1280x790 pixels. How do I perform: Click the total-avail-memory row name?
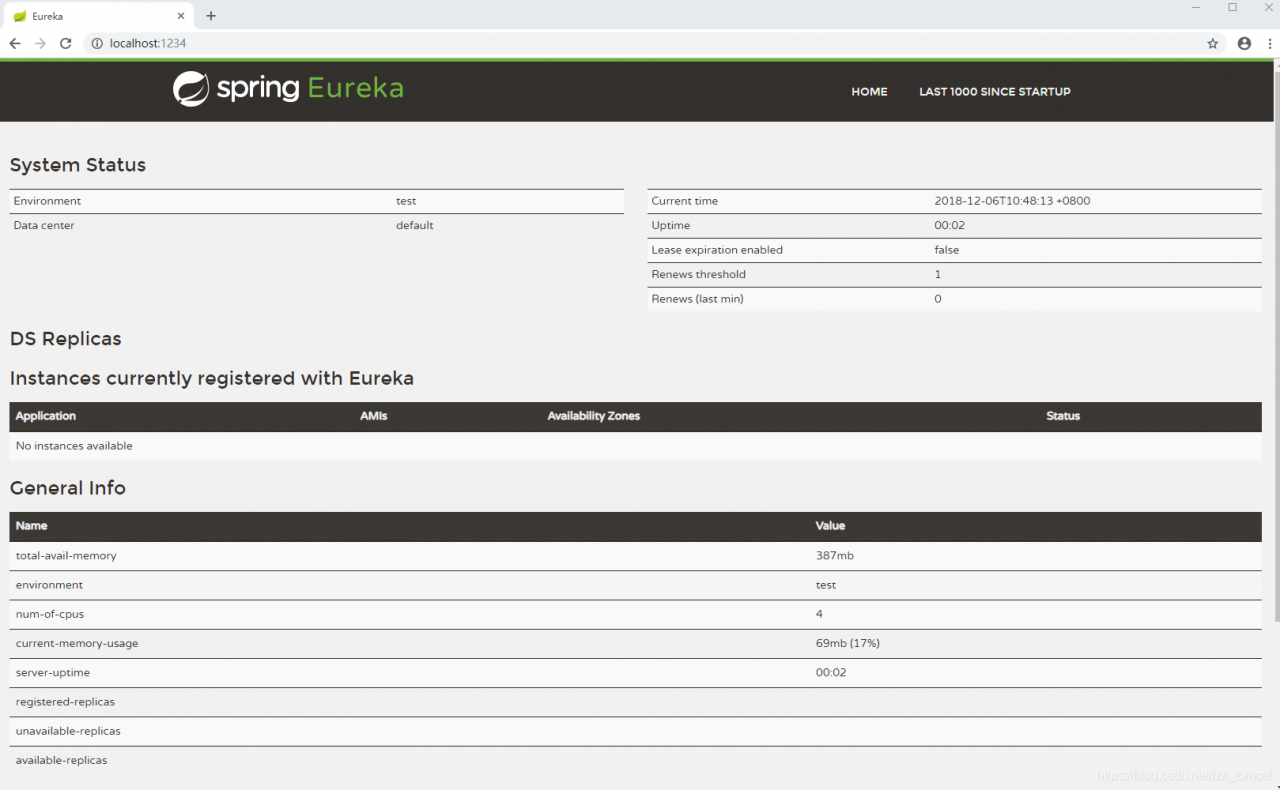pos(66,556)
